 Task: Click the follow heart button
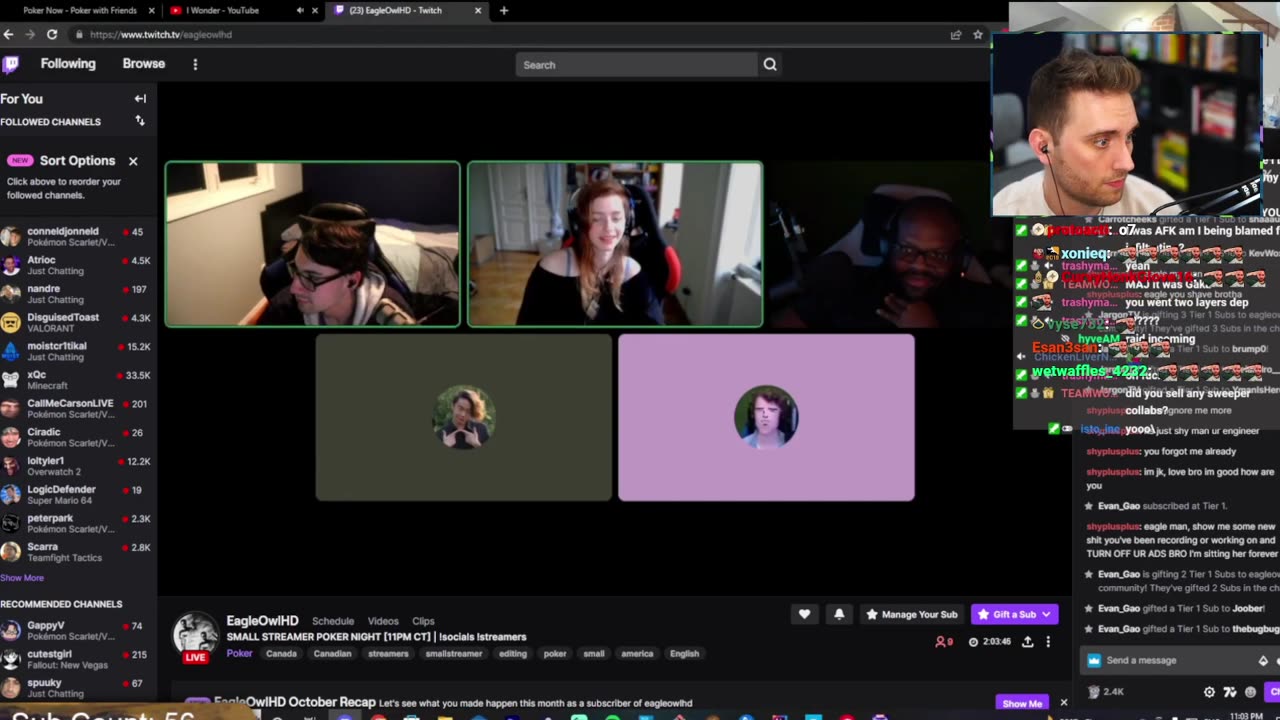[804, 614]
